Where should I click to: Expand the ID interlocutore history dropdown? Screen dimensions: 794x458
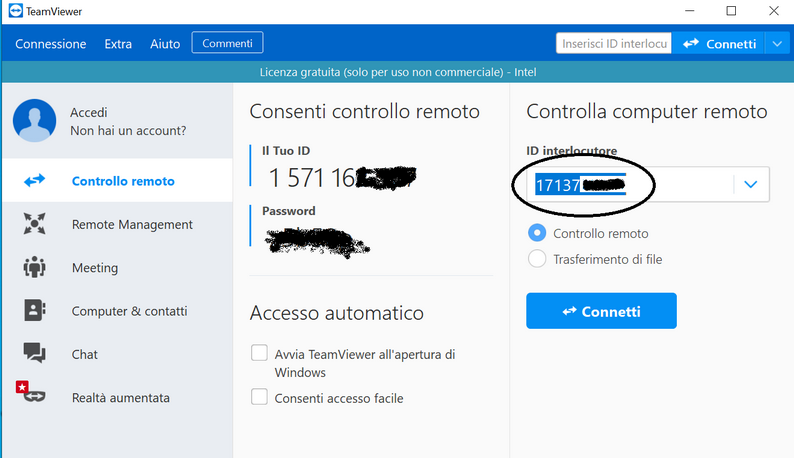click(751, 184)
